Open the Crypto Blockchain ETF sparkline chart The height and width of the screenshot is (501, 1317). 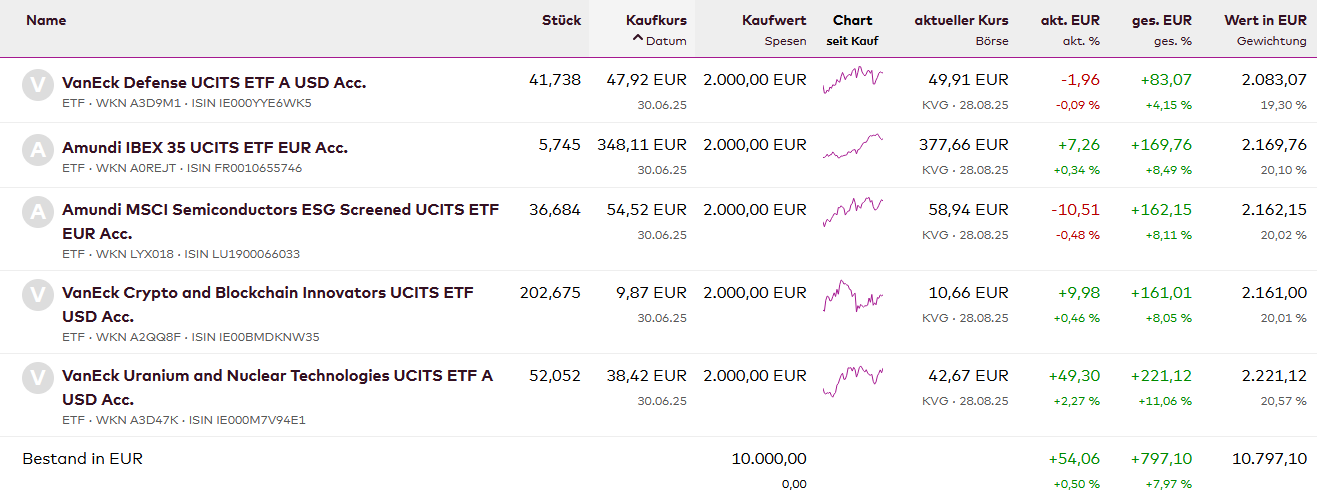tap(852, 295)
